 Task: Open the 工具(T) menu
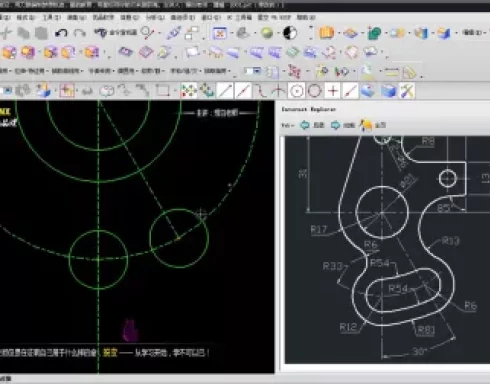coord(51,17)
